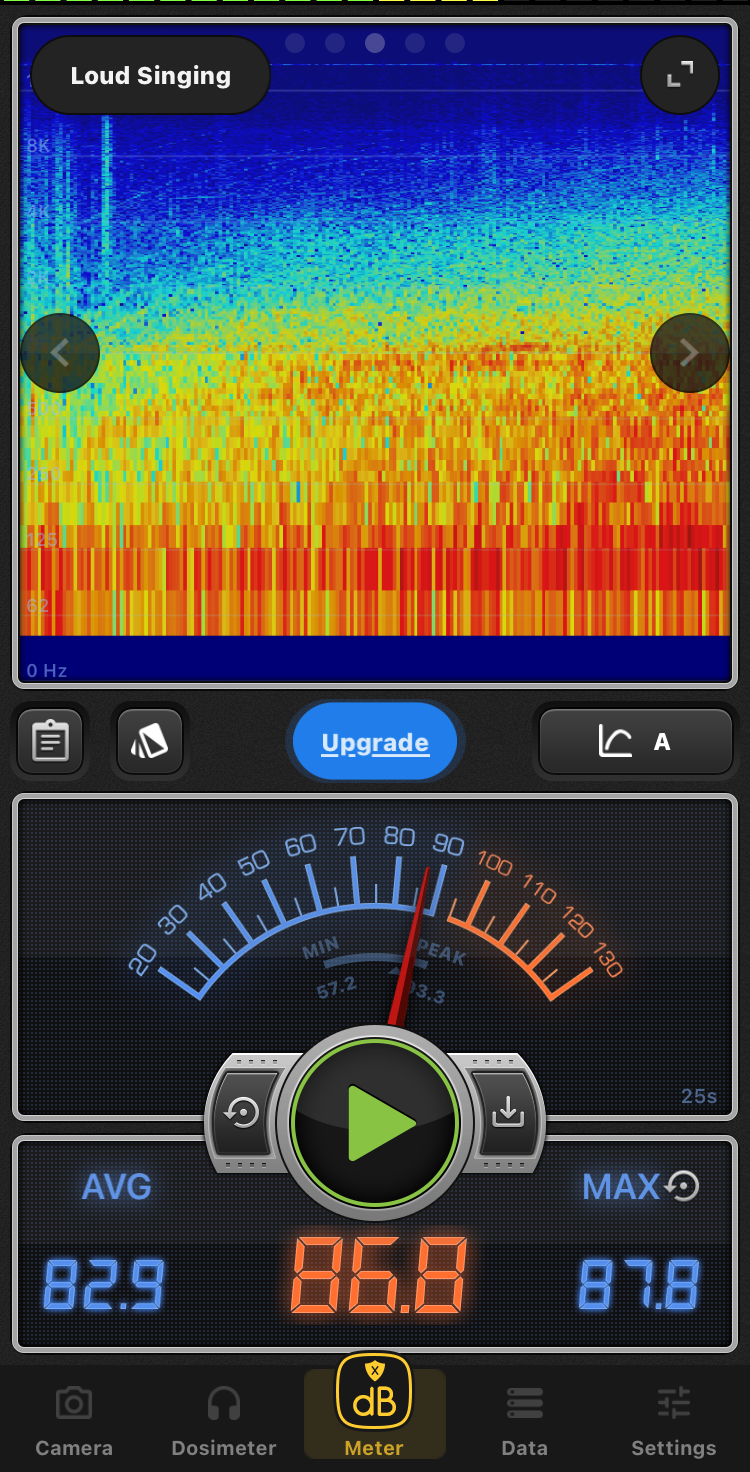Open the A frequency weighting selector
The image size is (750, 1472).
[x=636, y=742]
